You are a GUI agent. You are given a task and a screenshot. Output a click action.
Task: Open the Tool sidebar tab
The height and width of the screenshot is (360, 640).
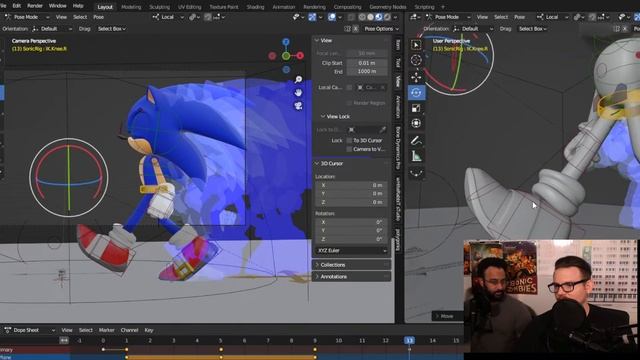tap(398, 62)
